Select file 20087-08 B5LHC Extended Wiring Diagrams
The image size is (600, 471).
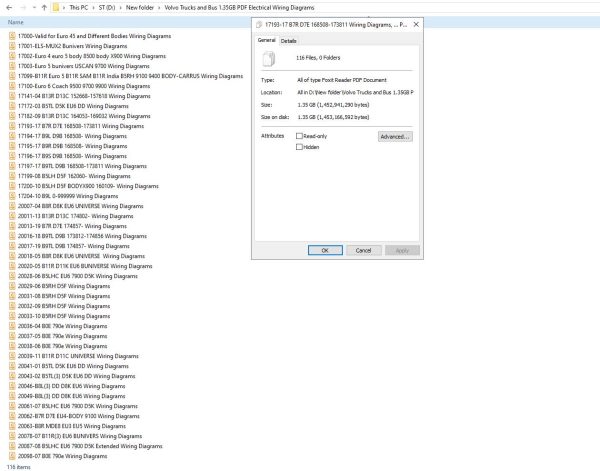[x=90, y=446]
